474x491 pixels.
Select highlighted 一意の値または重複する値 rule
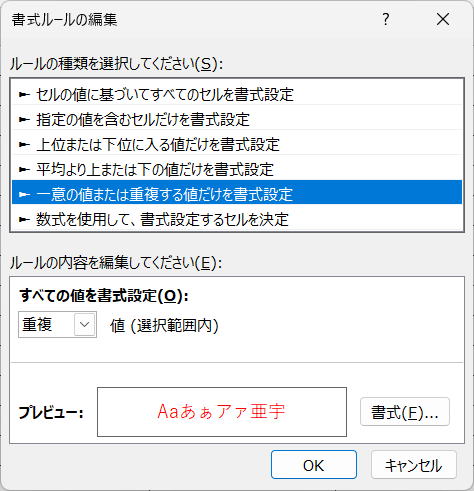pyautogui.click(x=237, y=192)
